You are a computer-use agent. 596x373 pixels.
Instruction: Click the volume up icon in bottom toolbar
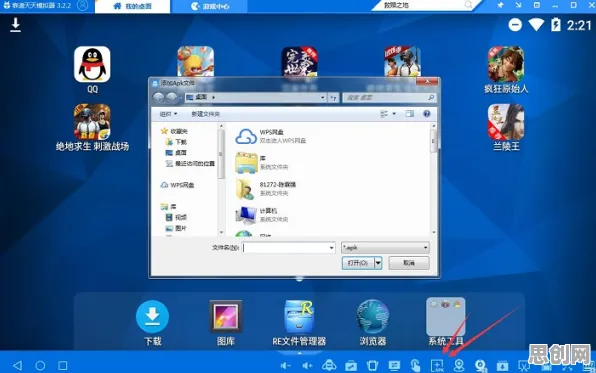coord(307,366)
